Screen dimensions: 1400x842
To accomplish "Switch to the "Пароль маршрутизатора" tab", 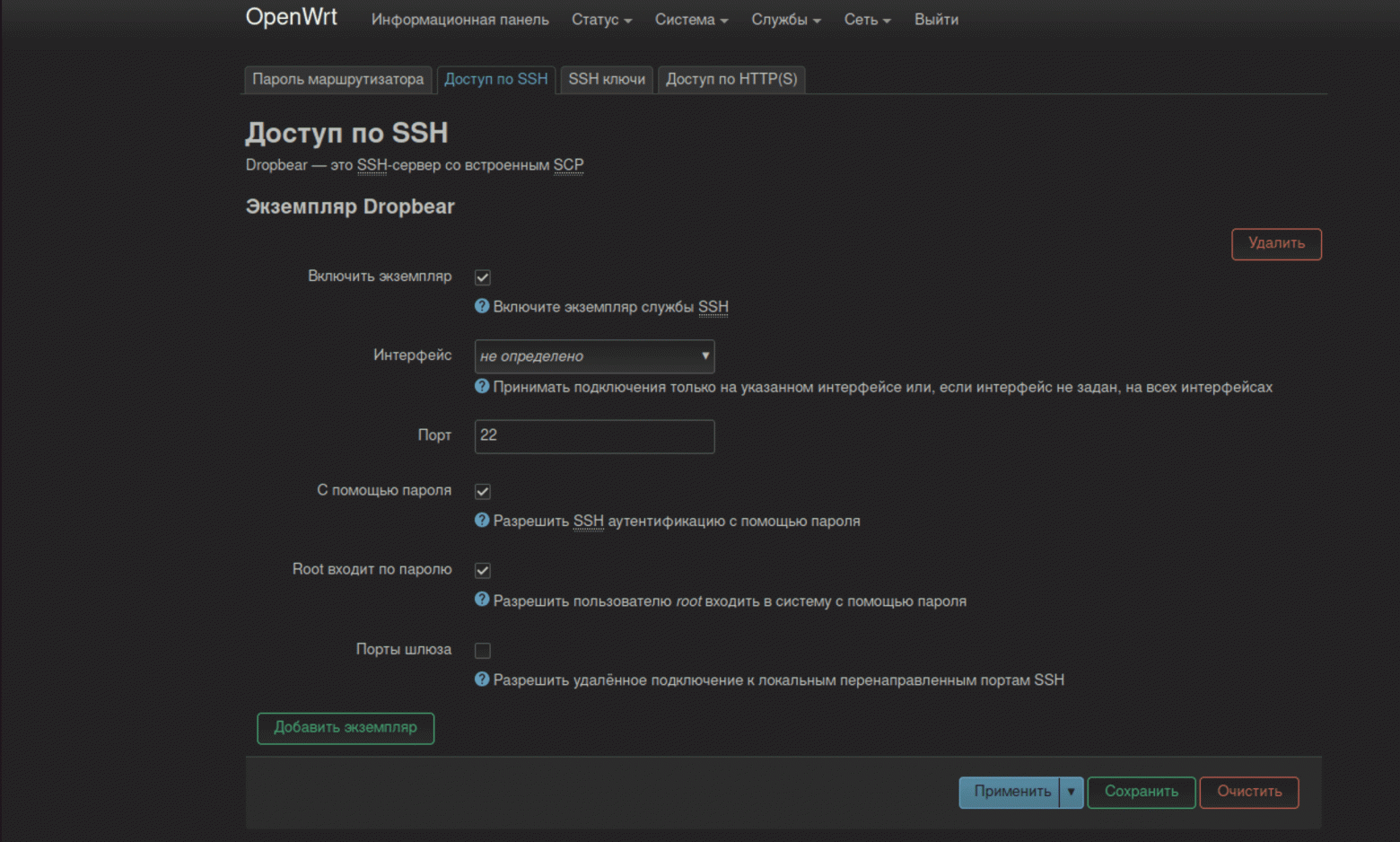I will click(x=337, y=79).
